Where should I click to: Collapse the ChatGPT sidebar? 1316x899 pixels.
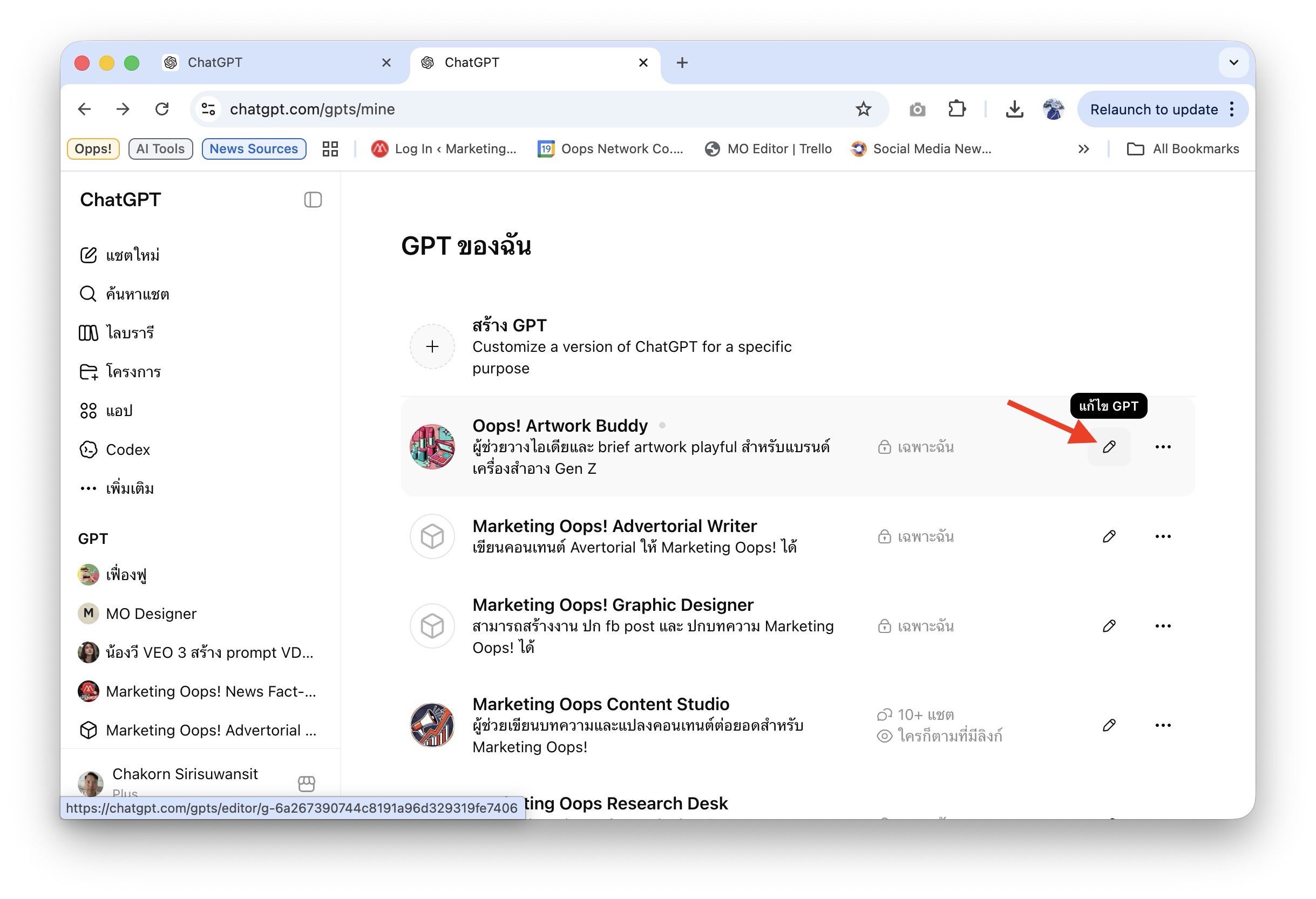click(313, 199)
